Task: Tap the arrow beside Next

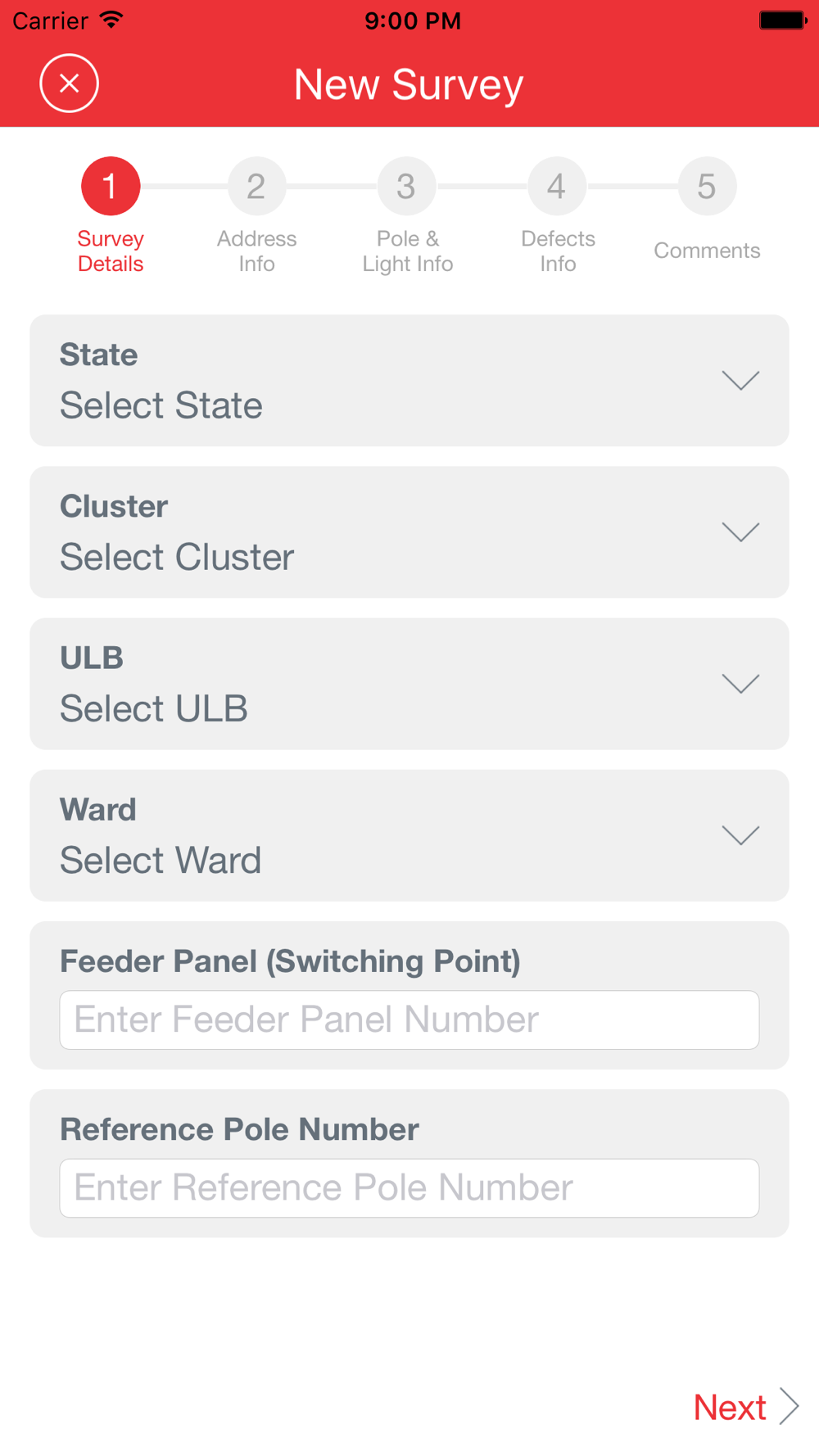Action: (789, 1406)
